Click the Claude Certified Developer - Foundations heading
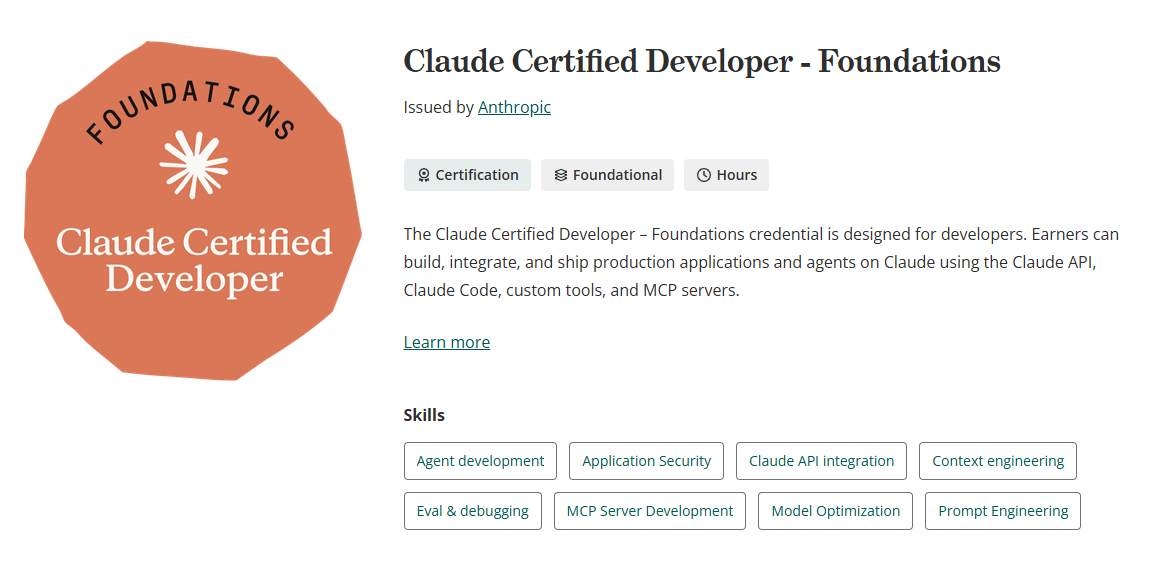This screenshot has width=1170, height=566. click(701, 61)
